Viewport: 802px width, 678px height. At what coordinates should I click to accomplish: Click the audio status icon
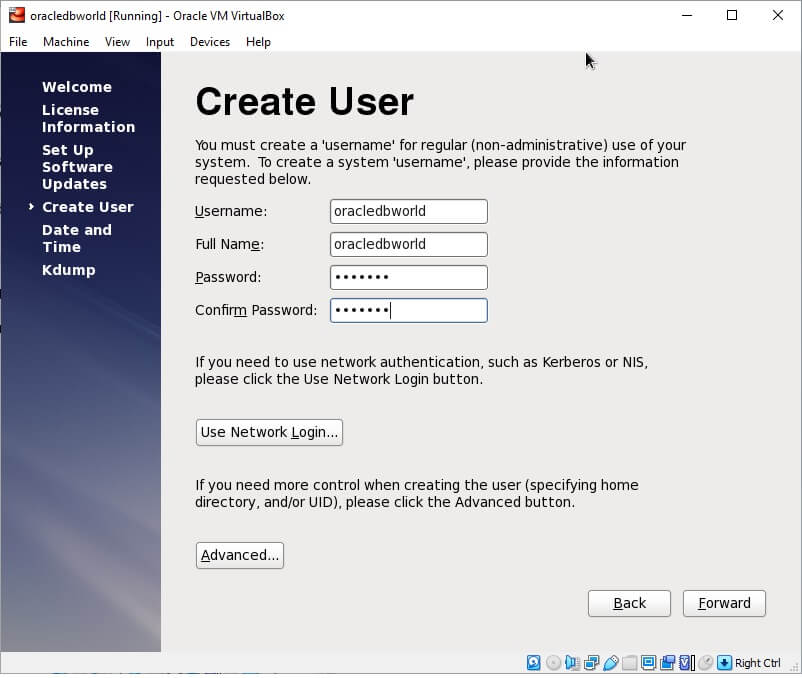tap(572, 663)
